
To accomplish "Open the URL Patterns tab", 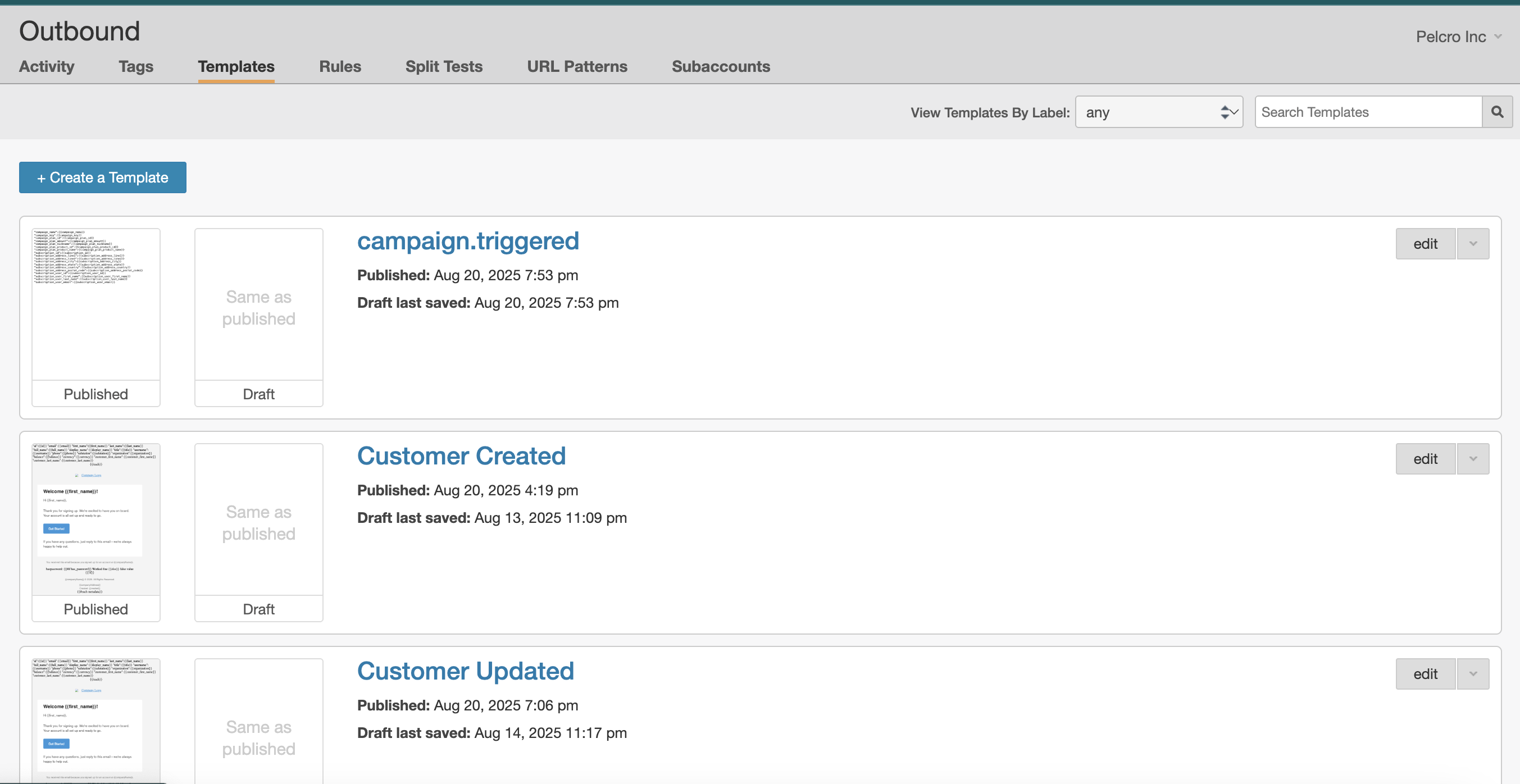I will [577, 67].
